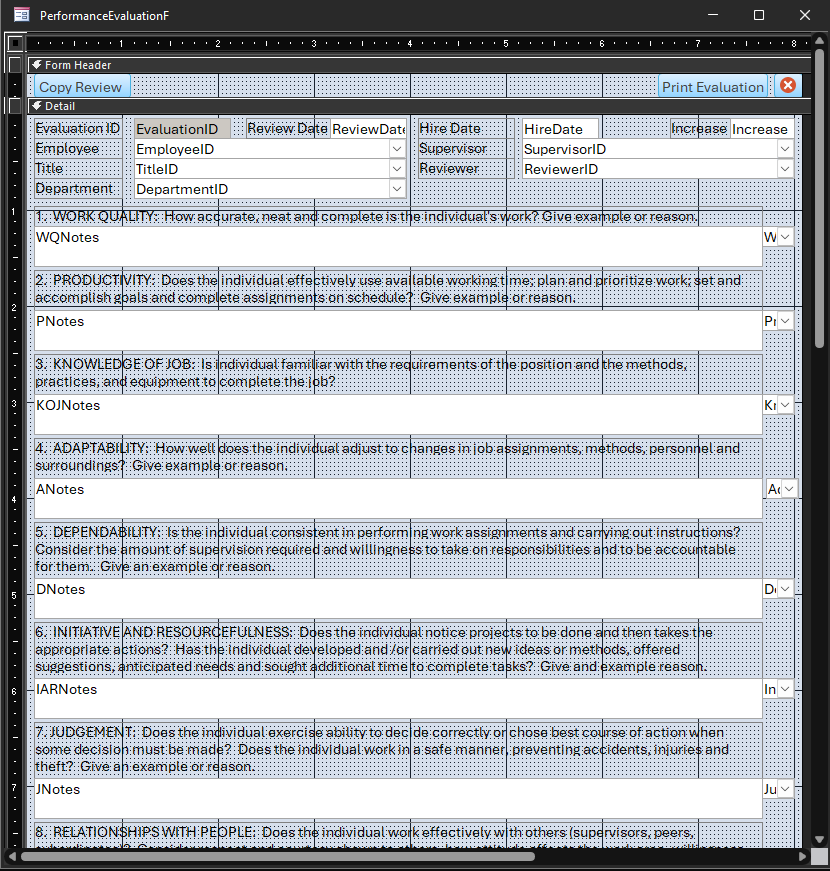
Task: Select the EvaluationID text box
Action: coord(182,129)
